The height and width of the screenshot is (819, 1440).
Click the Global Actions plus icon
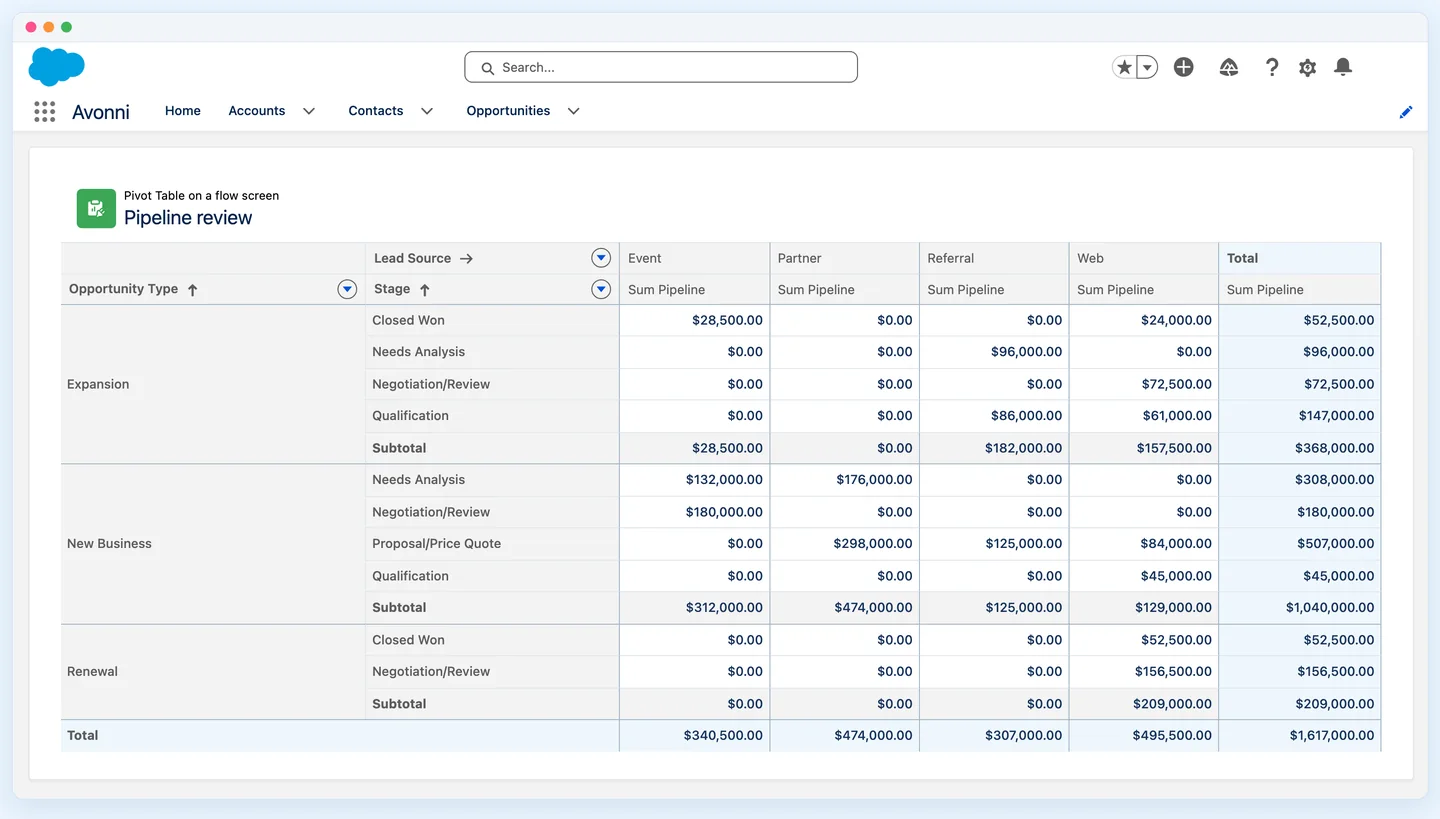point(1184,67)
